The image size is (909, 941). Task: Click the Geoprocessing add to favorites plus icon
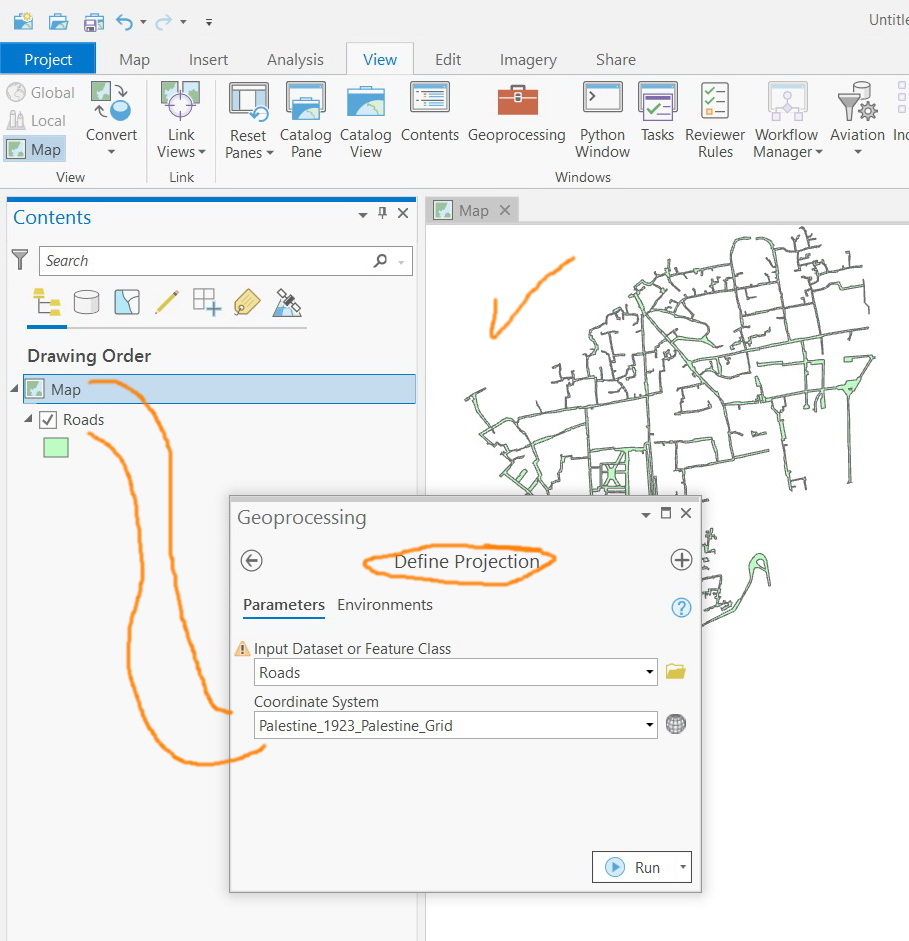pyautogui.click(x=681, y=560)
